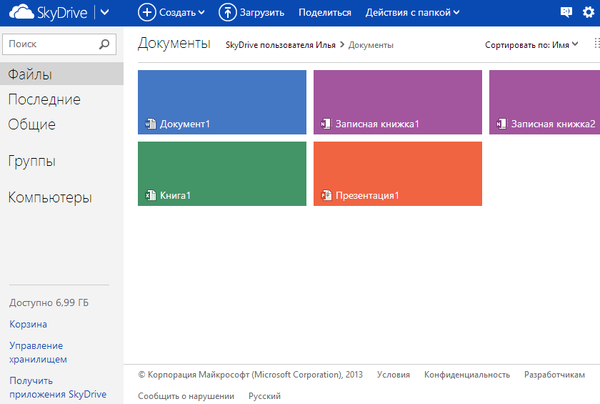This screenshot has height=404, width=600.
Task: Open Компьютеры in the sidebar
Action: point(50,197)
